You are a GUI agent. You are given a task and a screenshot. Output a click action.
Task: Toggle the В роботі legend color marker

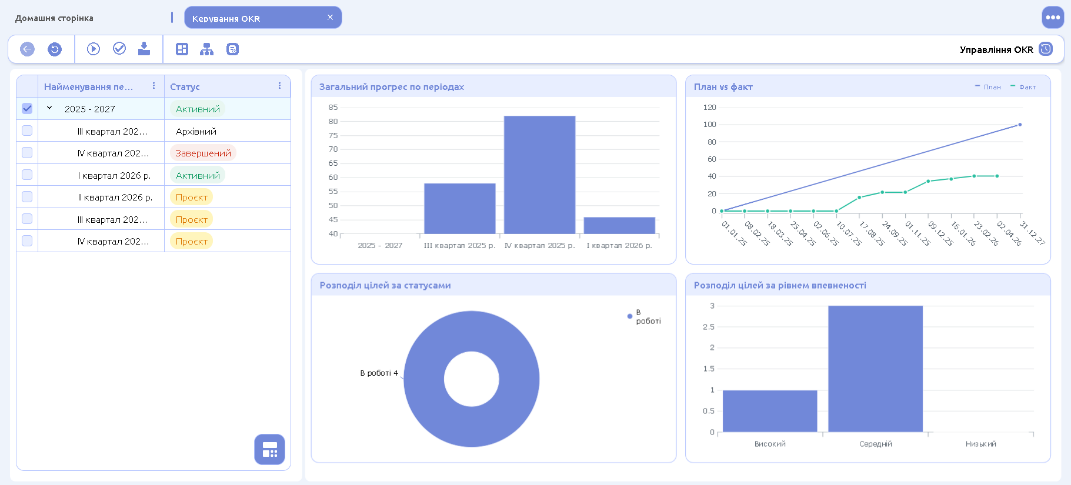click(x=630, y=316)
